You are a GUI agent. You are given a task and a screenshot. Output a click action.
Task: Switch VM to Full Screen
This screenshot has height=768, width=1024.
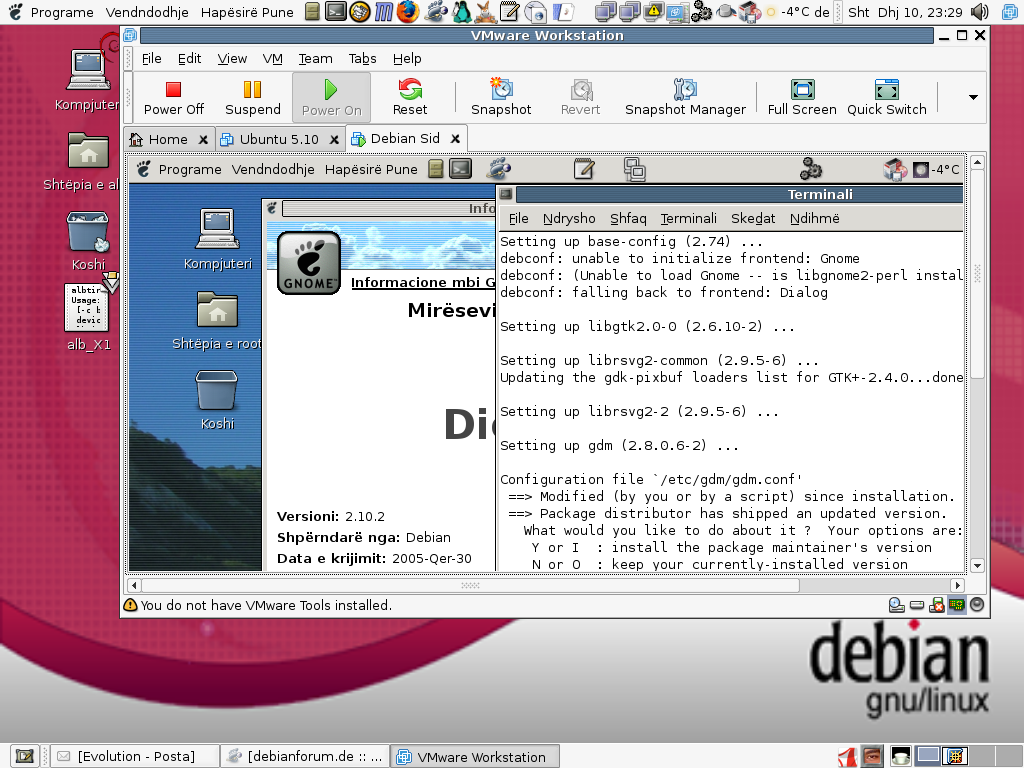pos(802,98)
